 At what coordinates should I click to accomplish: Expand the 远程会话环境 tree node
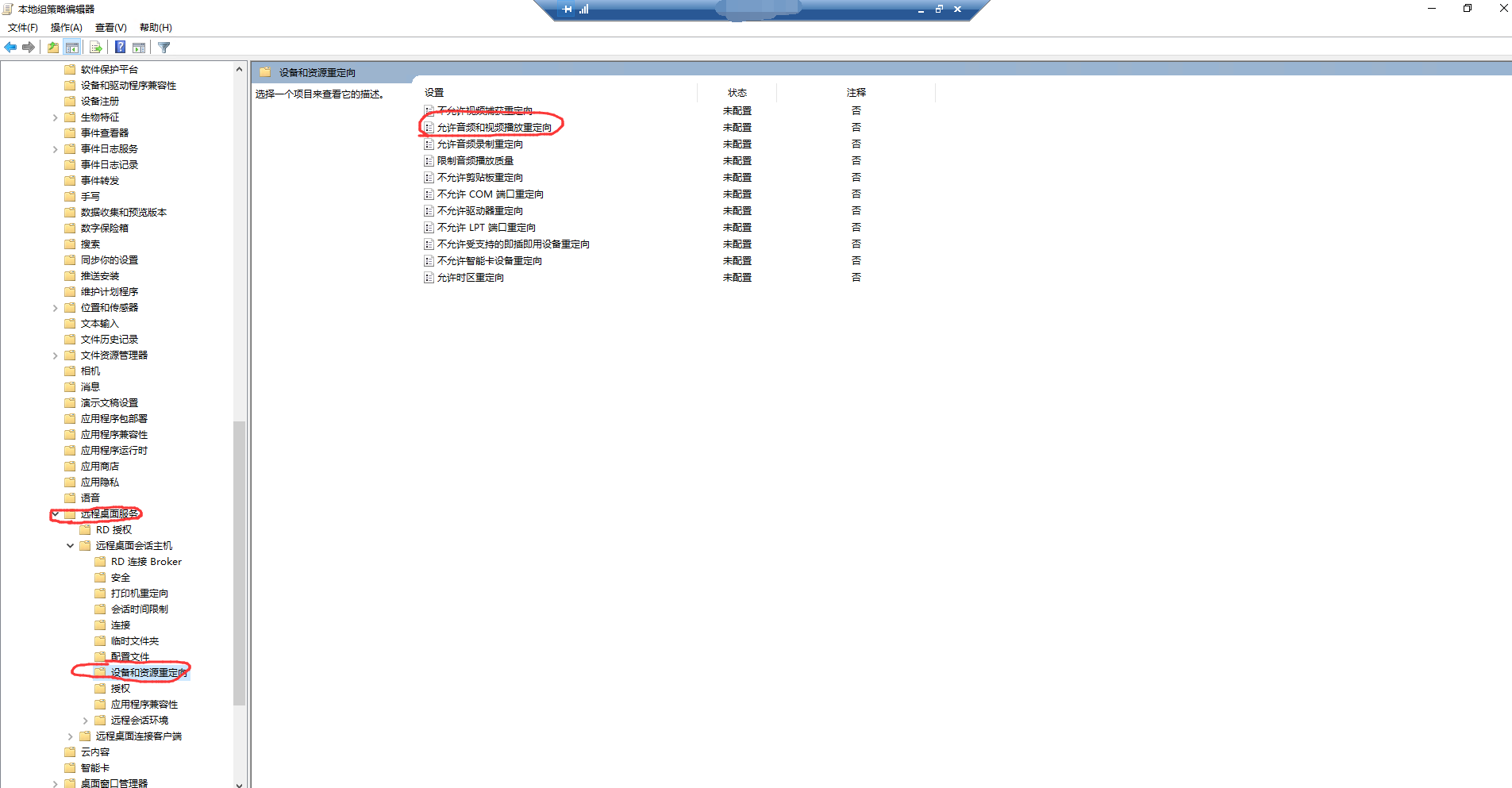click(86, 721)
